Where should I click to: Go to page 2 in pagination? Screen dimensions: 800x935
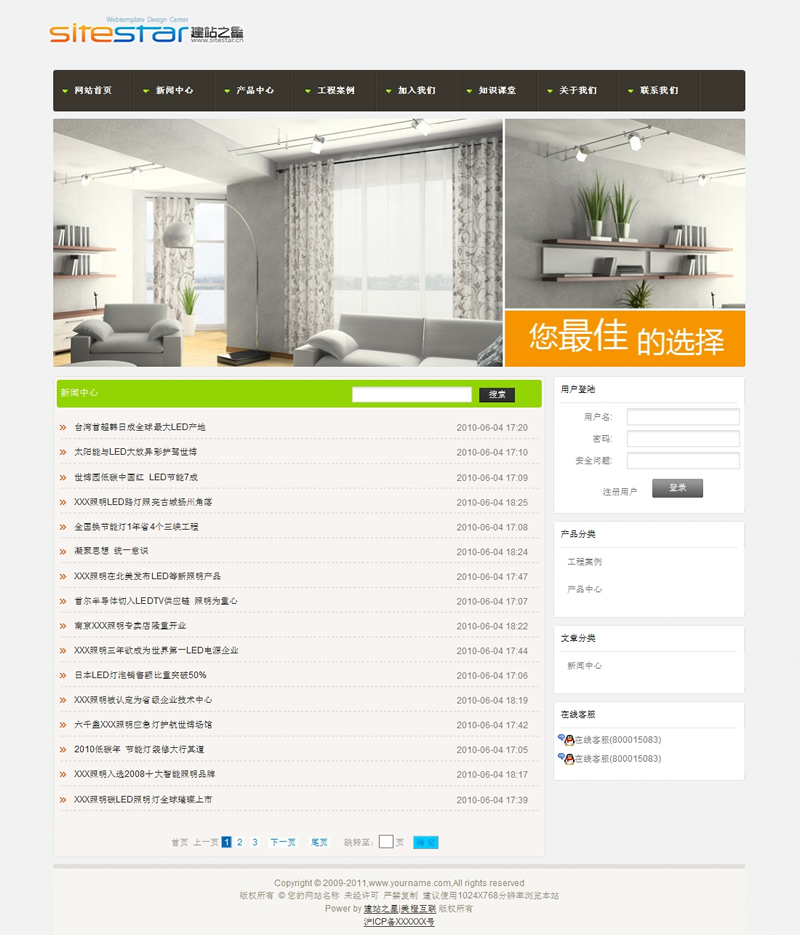coord(240,842)
